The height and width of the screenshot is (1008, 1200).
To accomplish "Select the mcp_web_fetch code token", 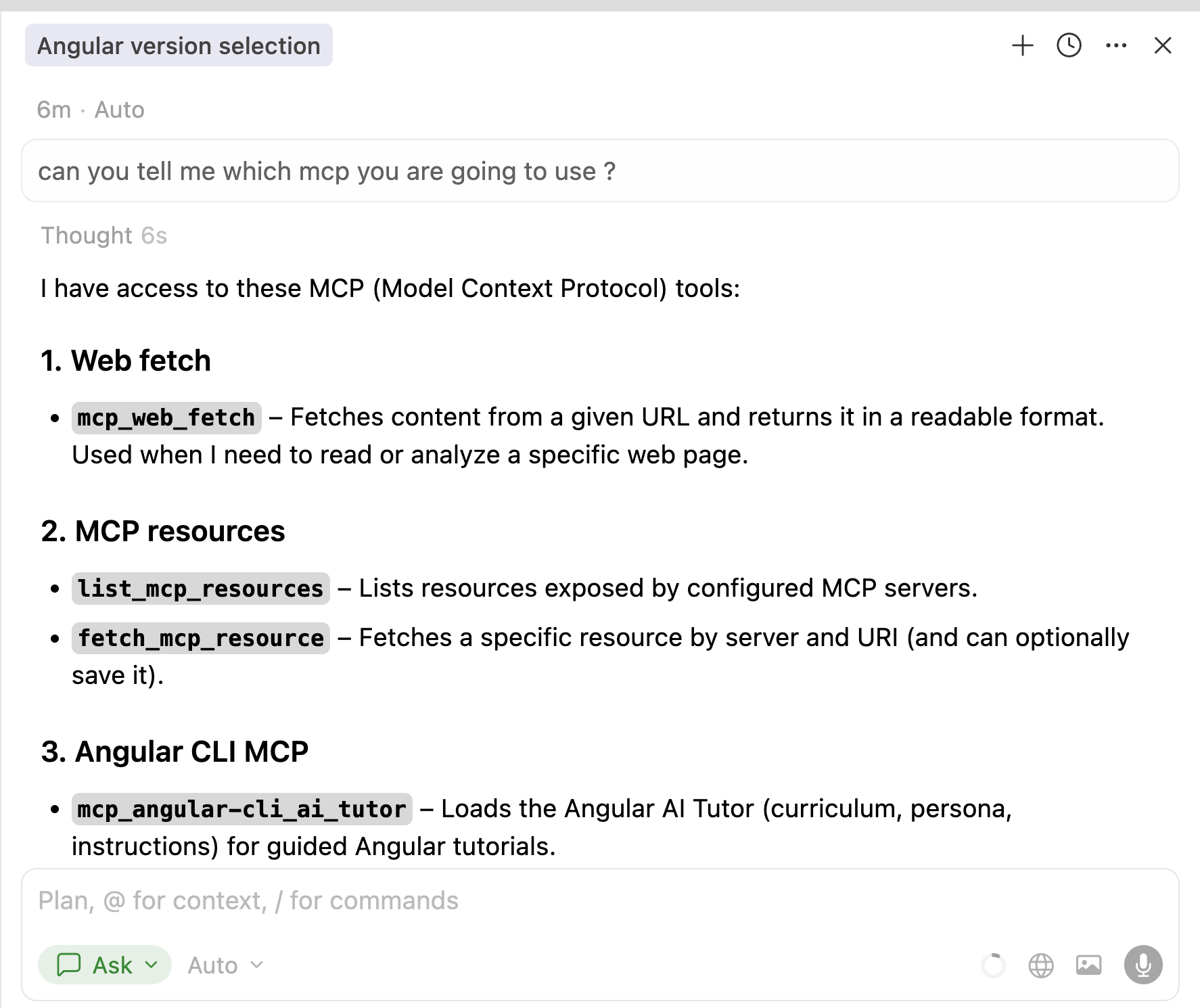I will [165, 417].
